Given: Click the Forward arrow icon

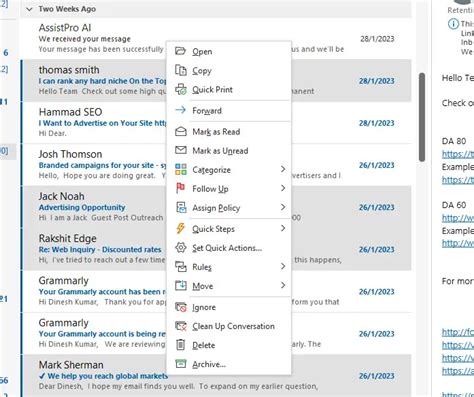Looking at the screenshot, I should coord(180,110).
